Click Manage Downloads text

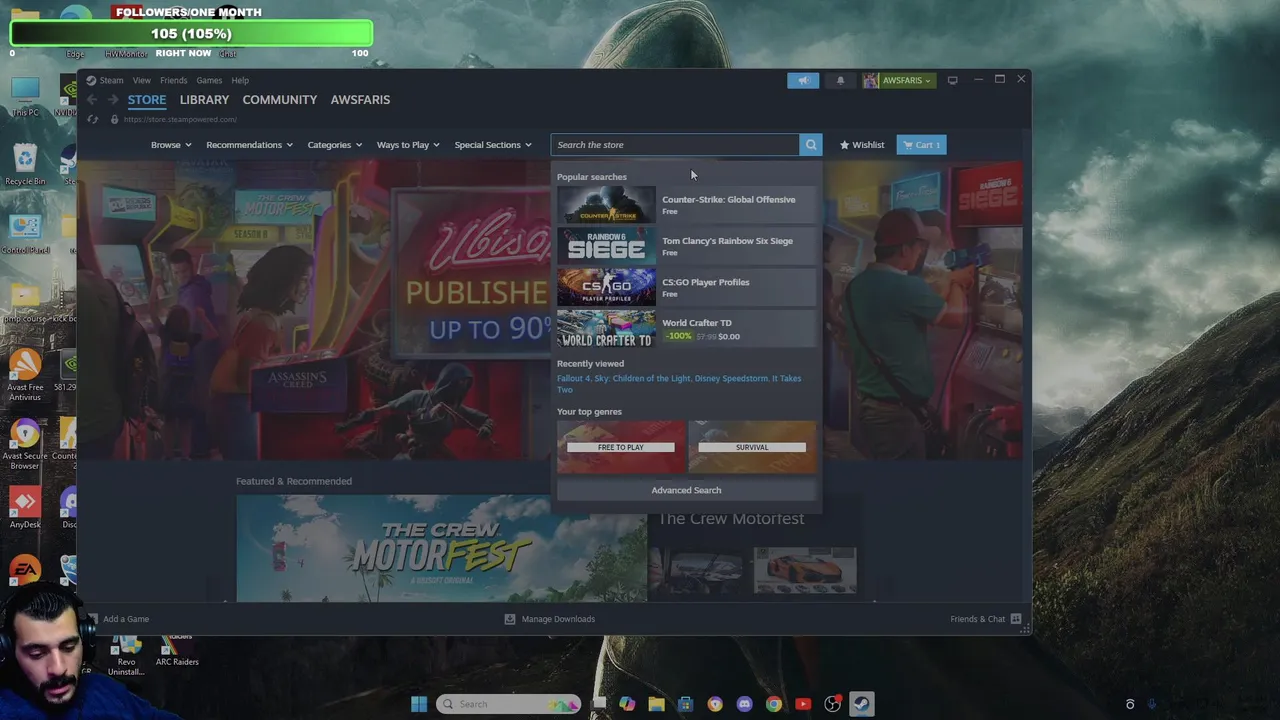[x=558, y=619]
